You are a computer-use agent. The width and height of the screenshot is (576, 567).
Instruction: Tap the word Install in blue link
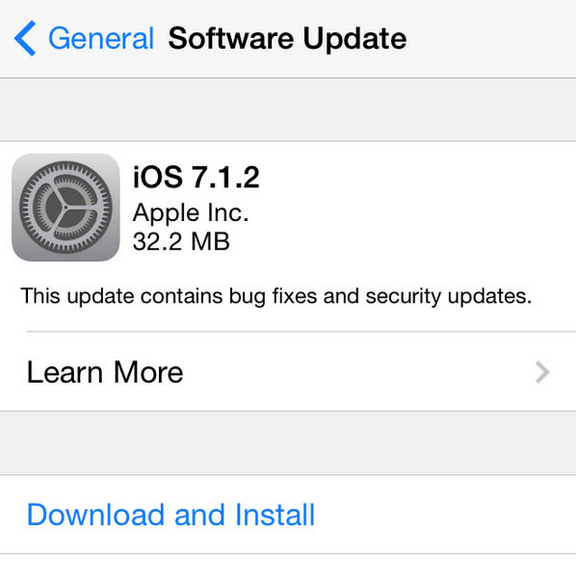(275, 514)
